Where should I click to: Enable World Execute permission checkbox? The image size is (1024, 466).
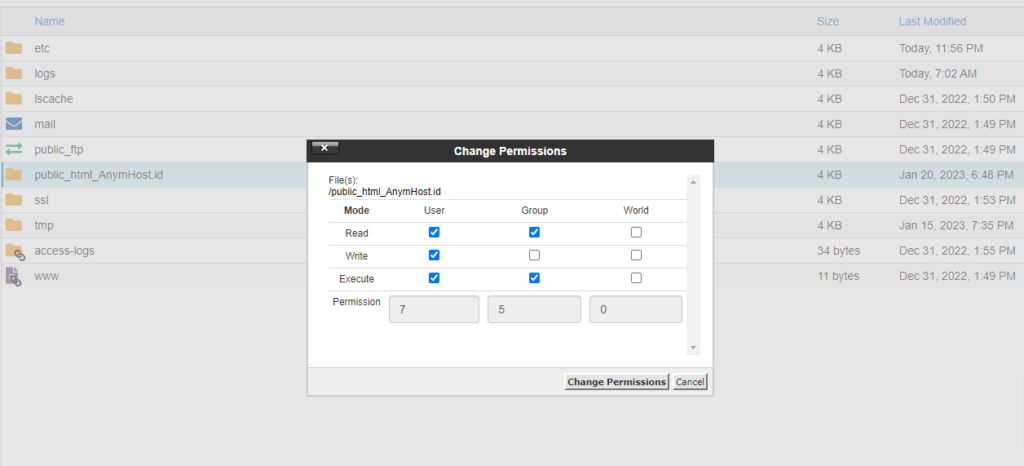[636, 278]
